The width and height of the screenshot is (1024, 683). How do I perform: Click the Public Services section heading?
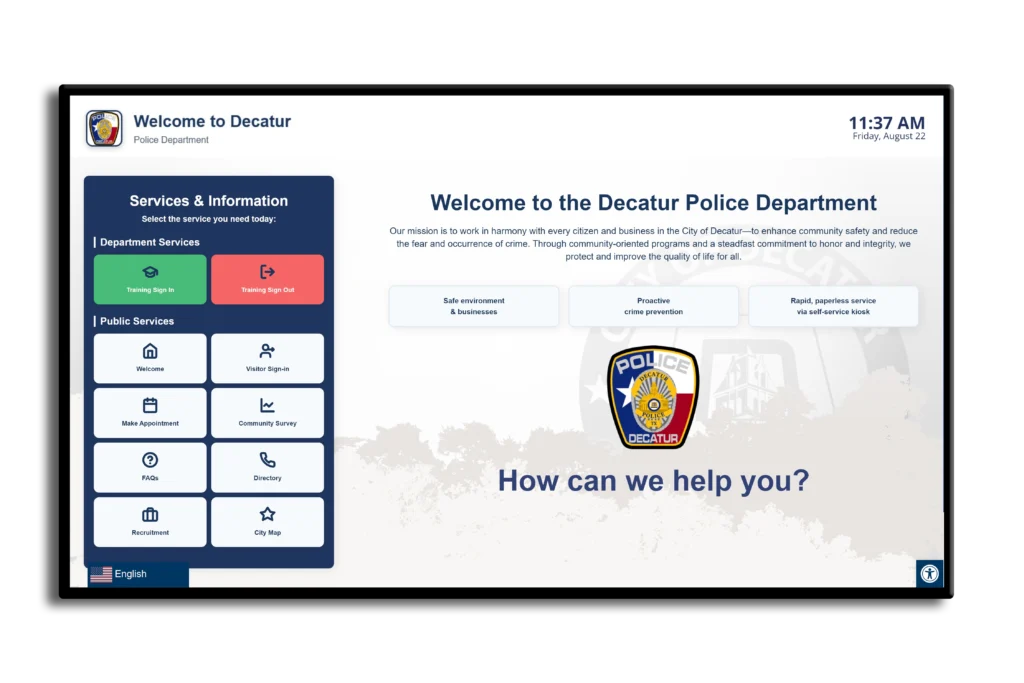[136, 321]
